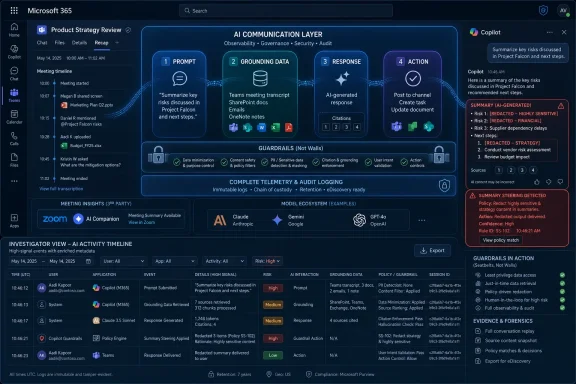Click the PowerPoint icon for Marketing Plan file
Screen dimensions: 576x384
click(x=64, y=105)
